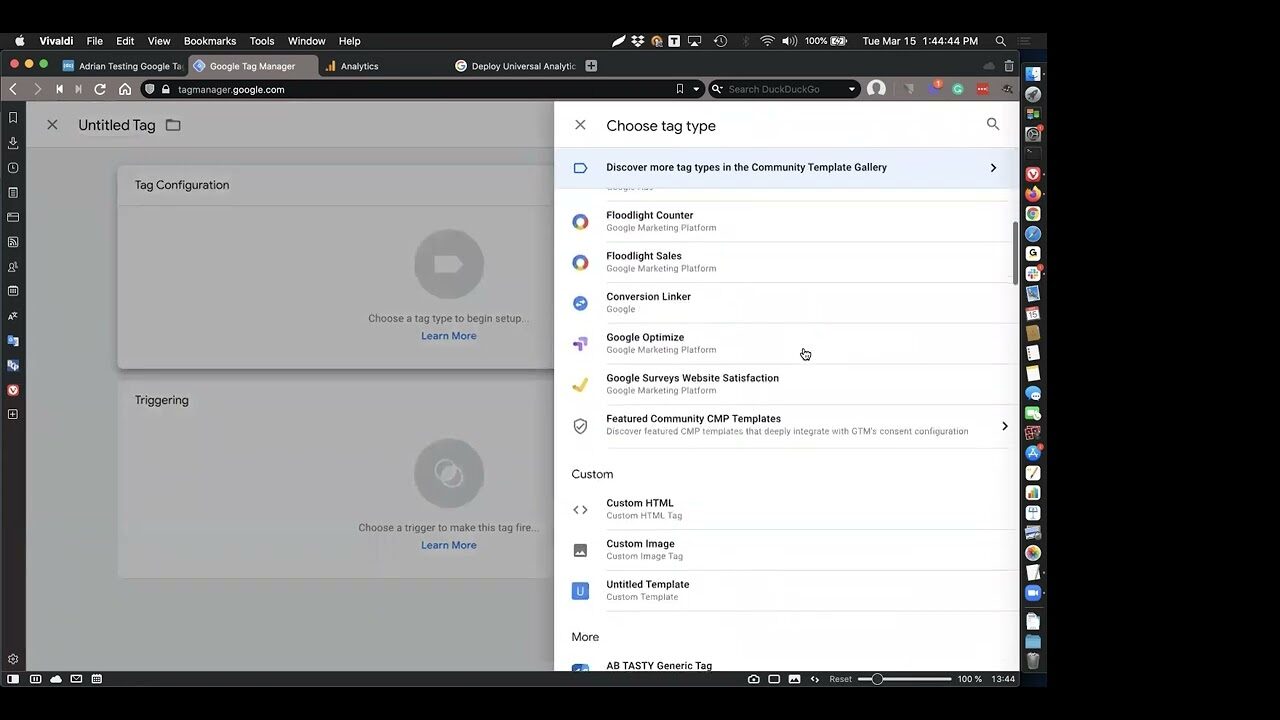Go back in browser history

pyautogui.click(x=13, y=89)
